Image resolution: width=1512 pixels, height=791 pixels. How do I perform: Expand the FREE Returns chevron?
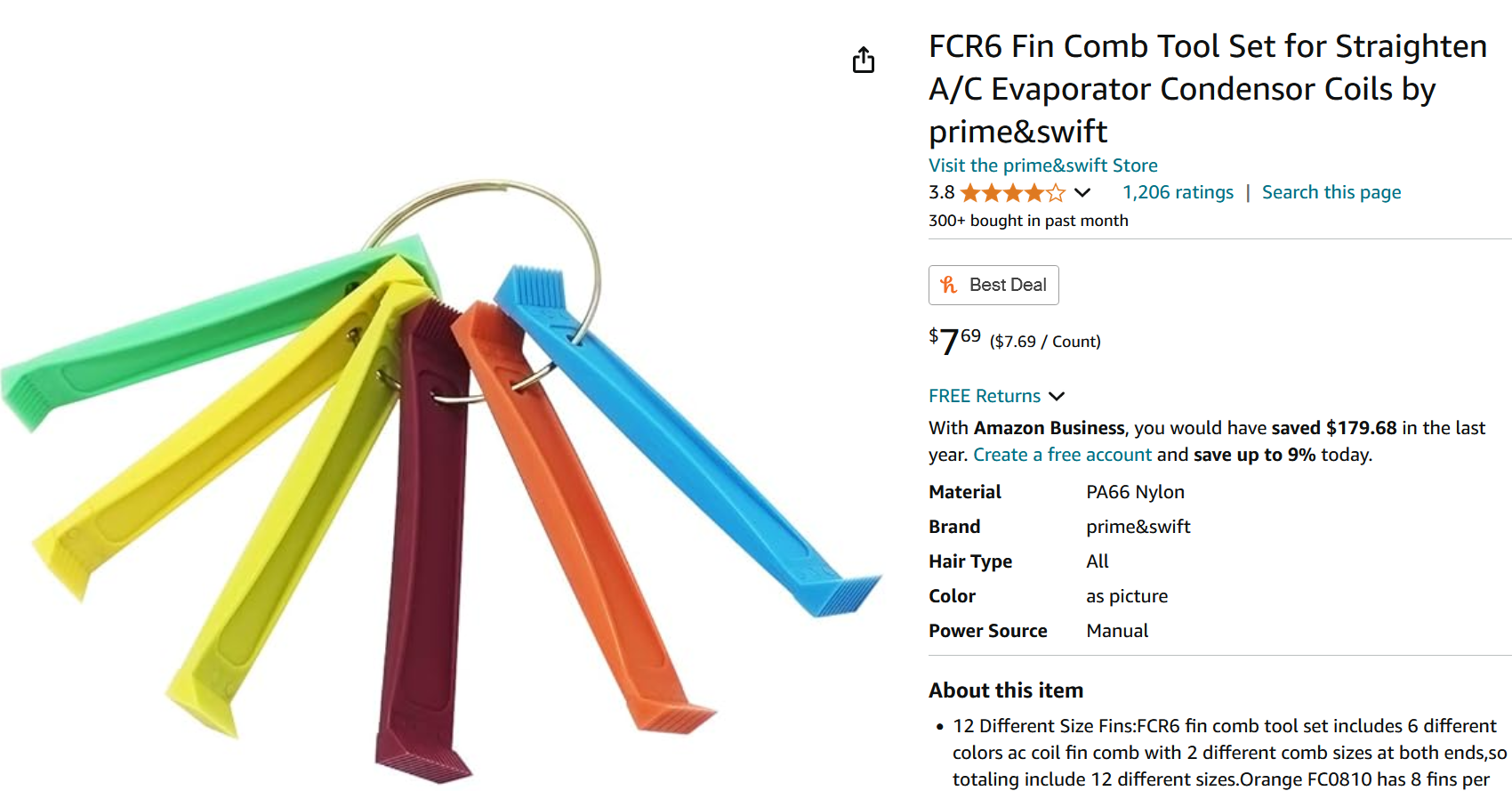(1057, 397)
